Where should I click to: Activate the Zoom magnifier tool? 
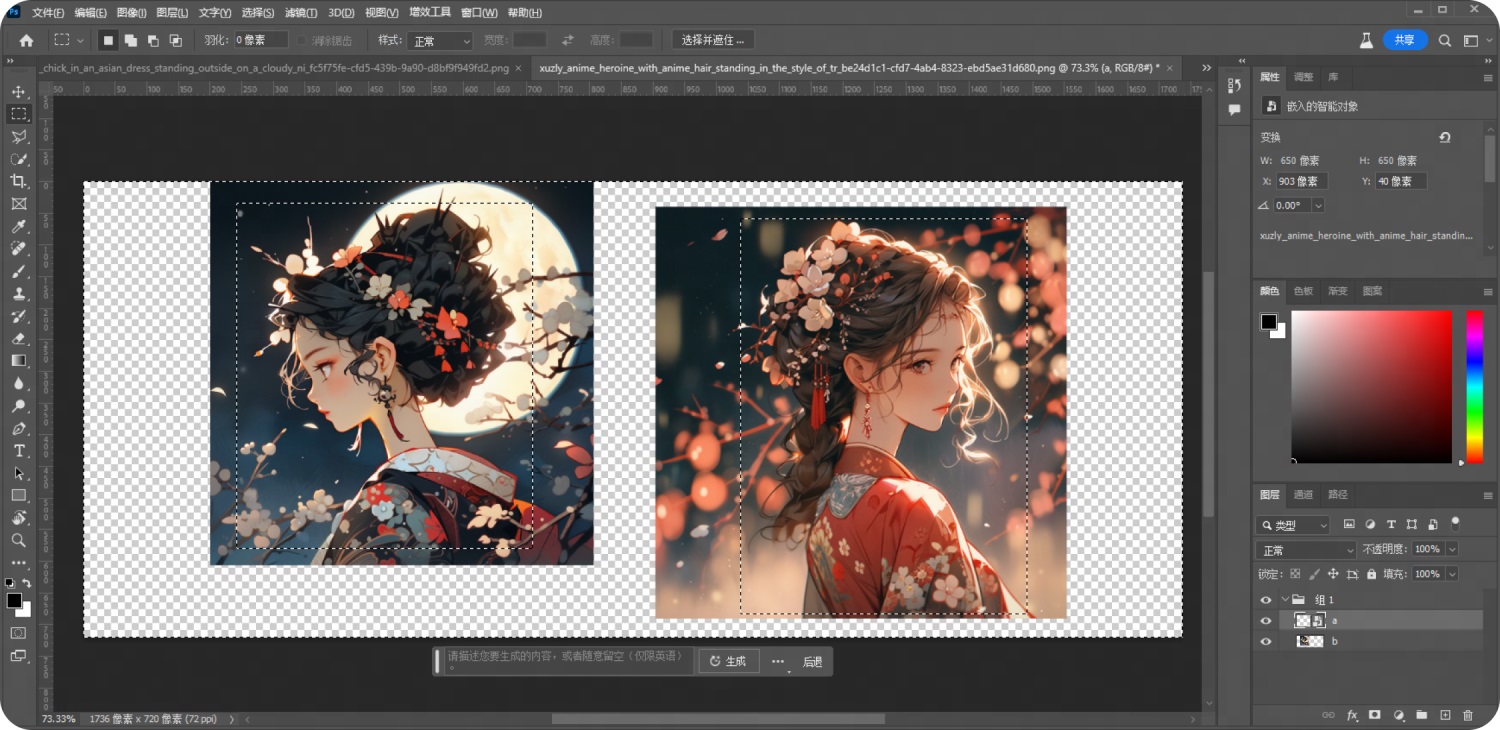click(18, 540)
